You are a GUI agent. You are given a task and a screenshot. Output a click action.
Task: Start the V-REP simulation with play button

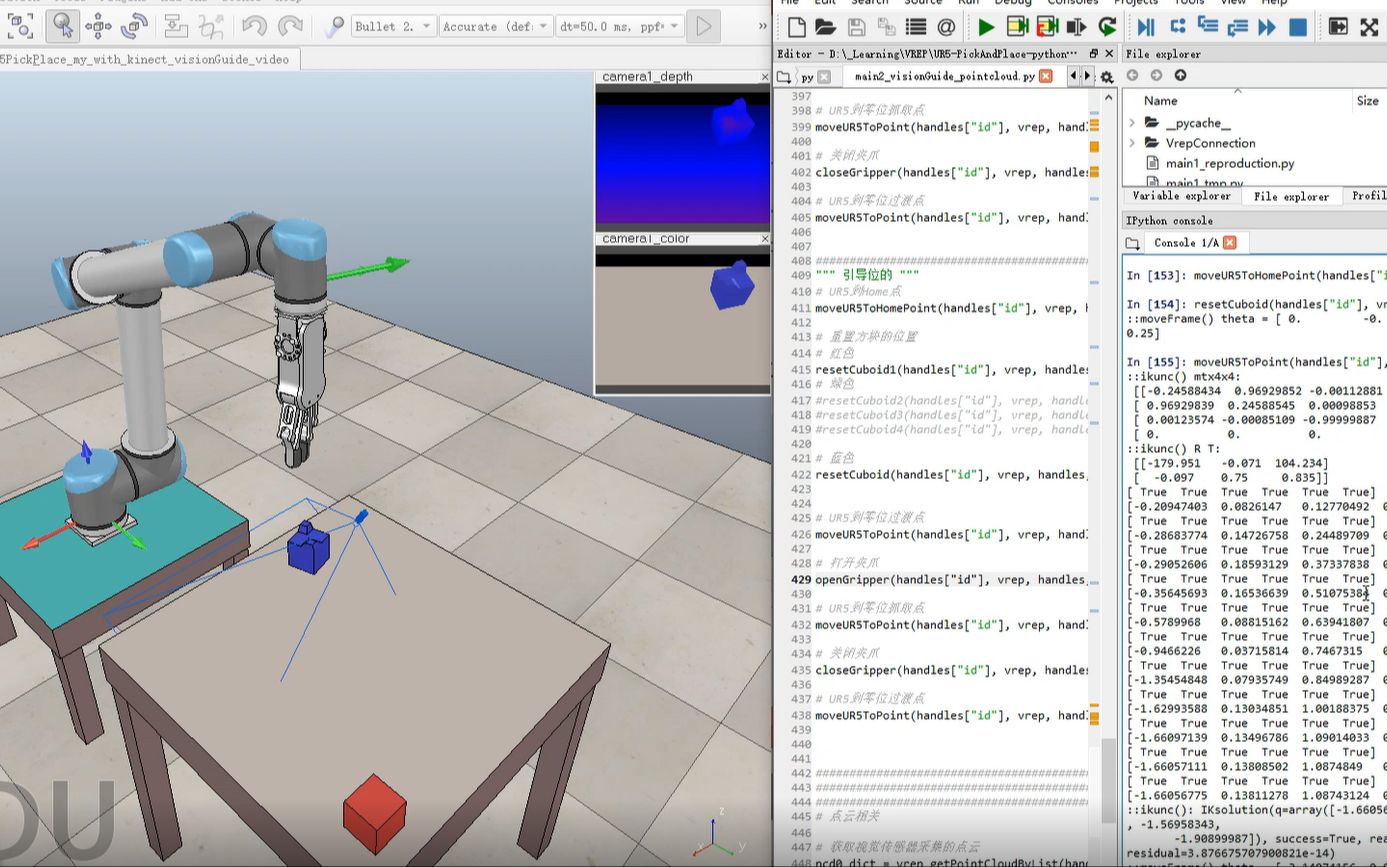(x=704, y=26)
